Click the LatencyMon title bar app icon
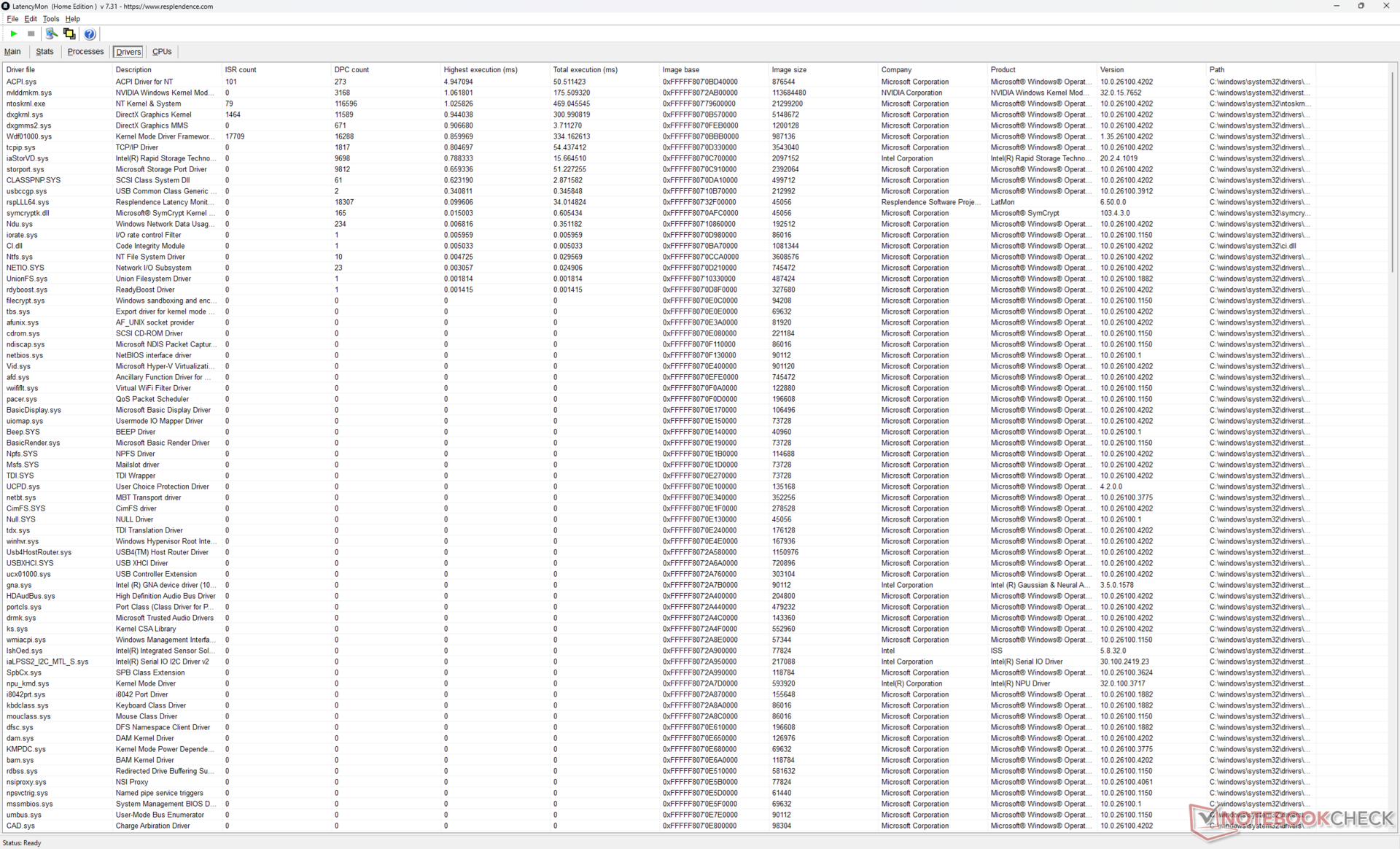The width and height of the screenshot is (1400, 849). tap(6, 6)
